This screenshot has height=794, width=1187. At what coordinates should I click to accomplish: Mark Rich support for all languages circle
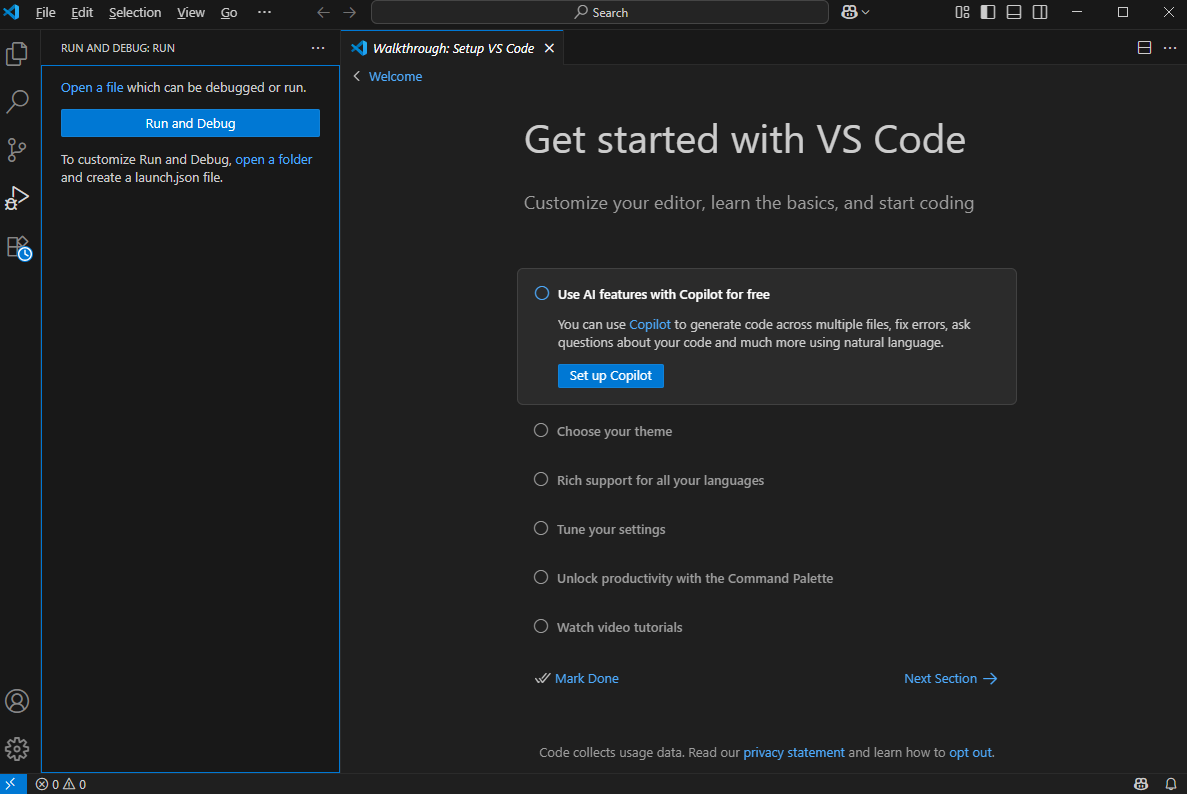tap(541, 480)
